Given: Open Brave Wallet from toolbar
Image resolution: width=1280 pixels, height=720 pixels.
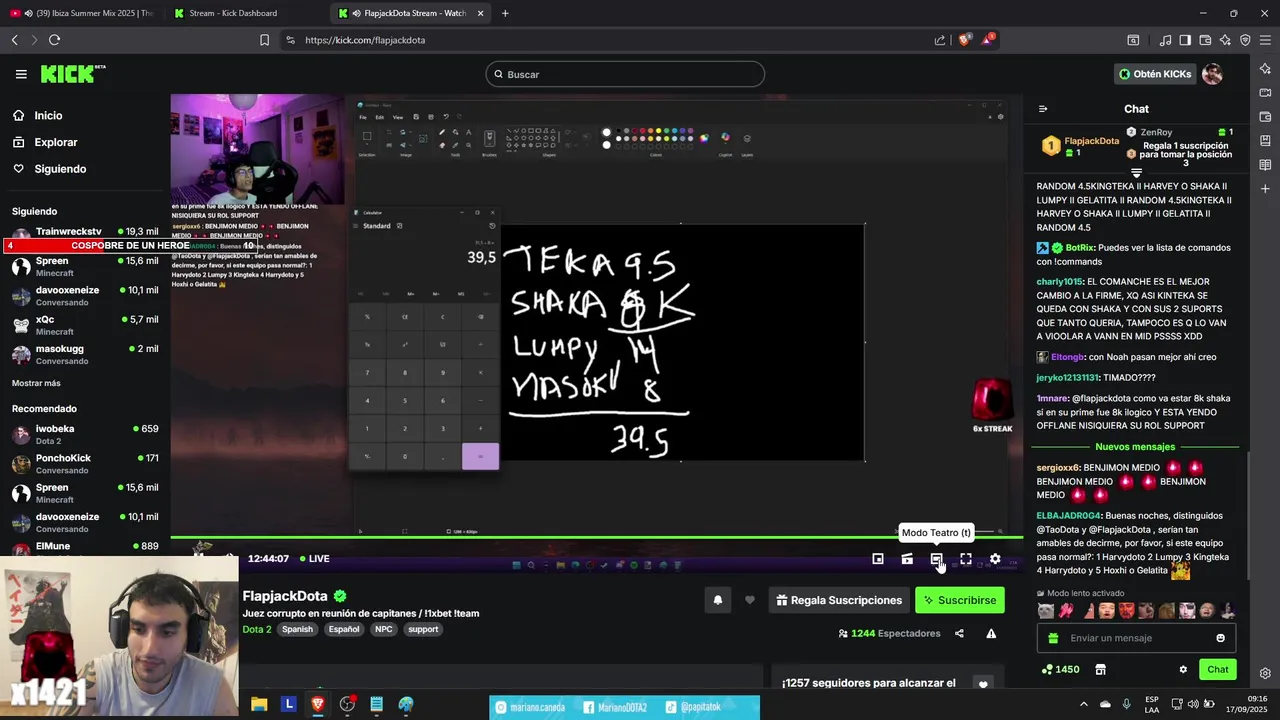Looking at the screenshot, I should (x=1205, y=40).
